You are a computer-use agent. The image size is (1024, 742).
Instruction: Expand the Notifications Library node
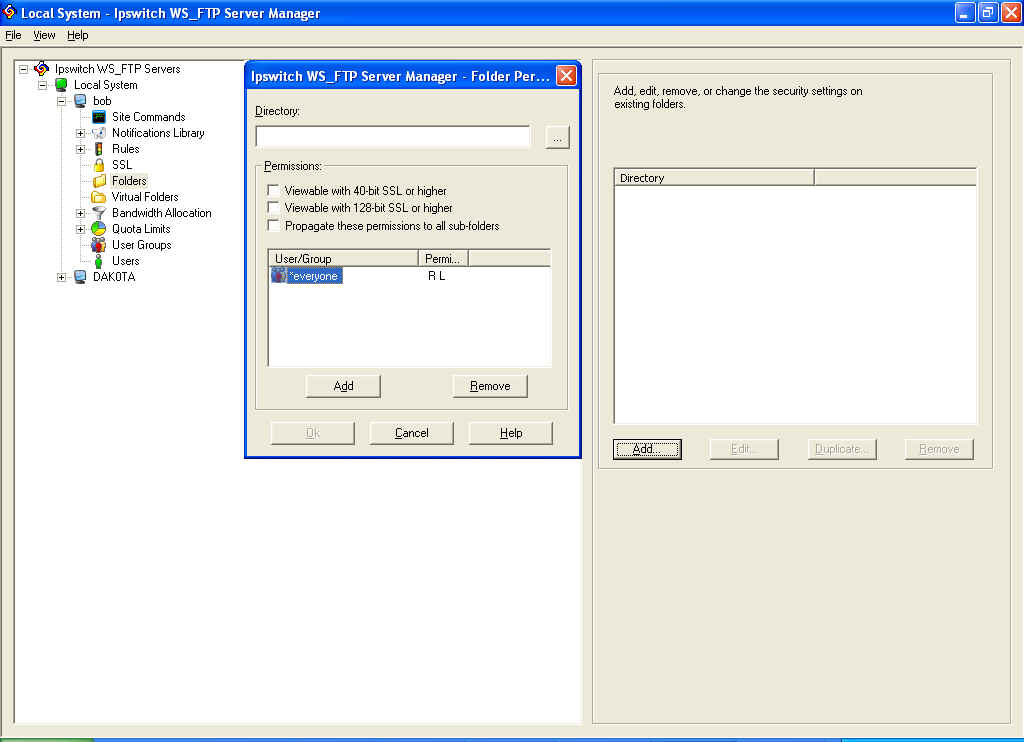(x=81, y=133)
